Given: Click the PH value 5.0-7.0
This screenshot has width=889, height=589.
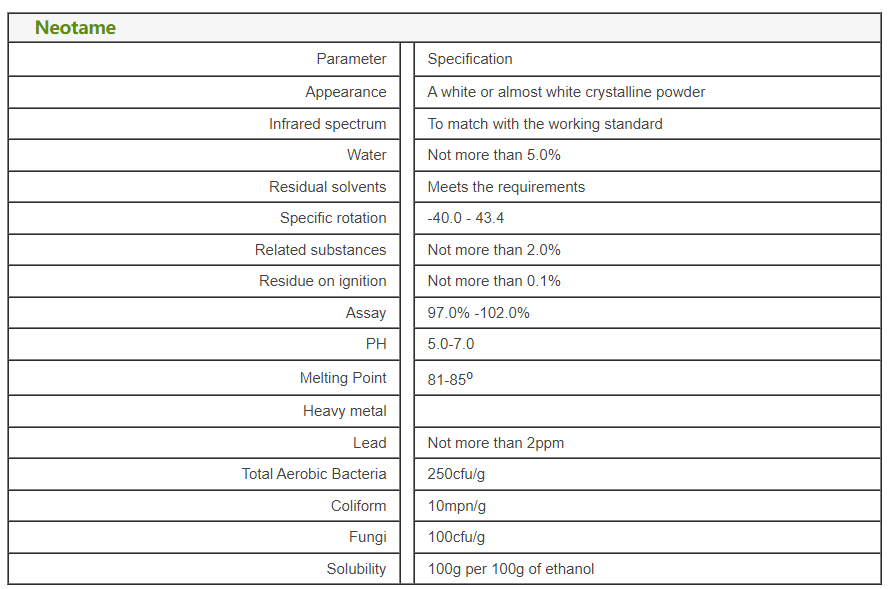Looking at the screenshot, I should tap(451, 344).
